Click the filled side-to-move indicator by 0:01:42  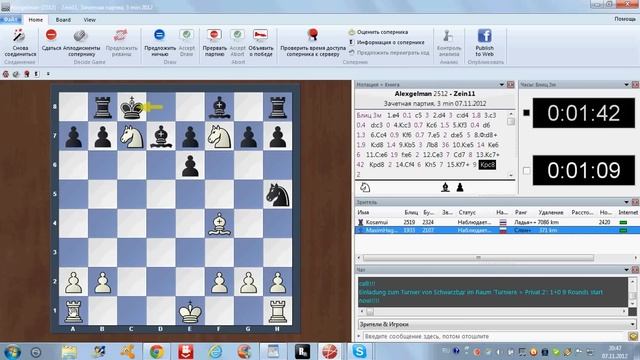pos(526,113)
